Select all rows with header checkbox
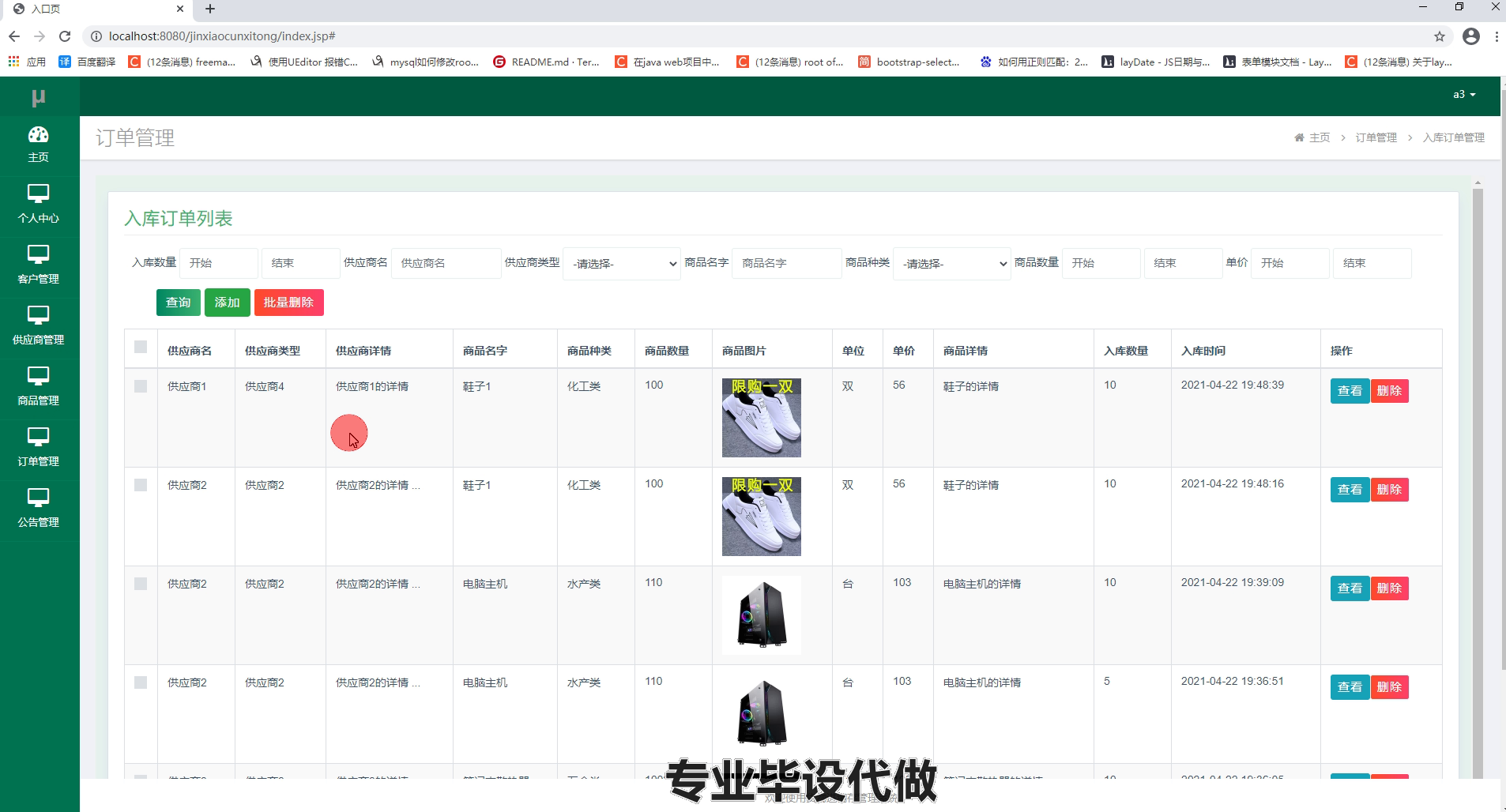 tap(141, 347)
